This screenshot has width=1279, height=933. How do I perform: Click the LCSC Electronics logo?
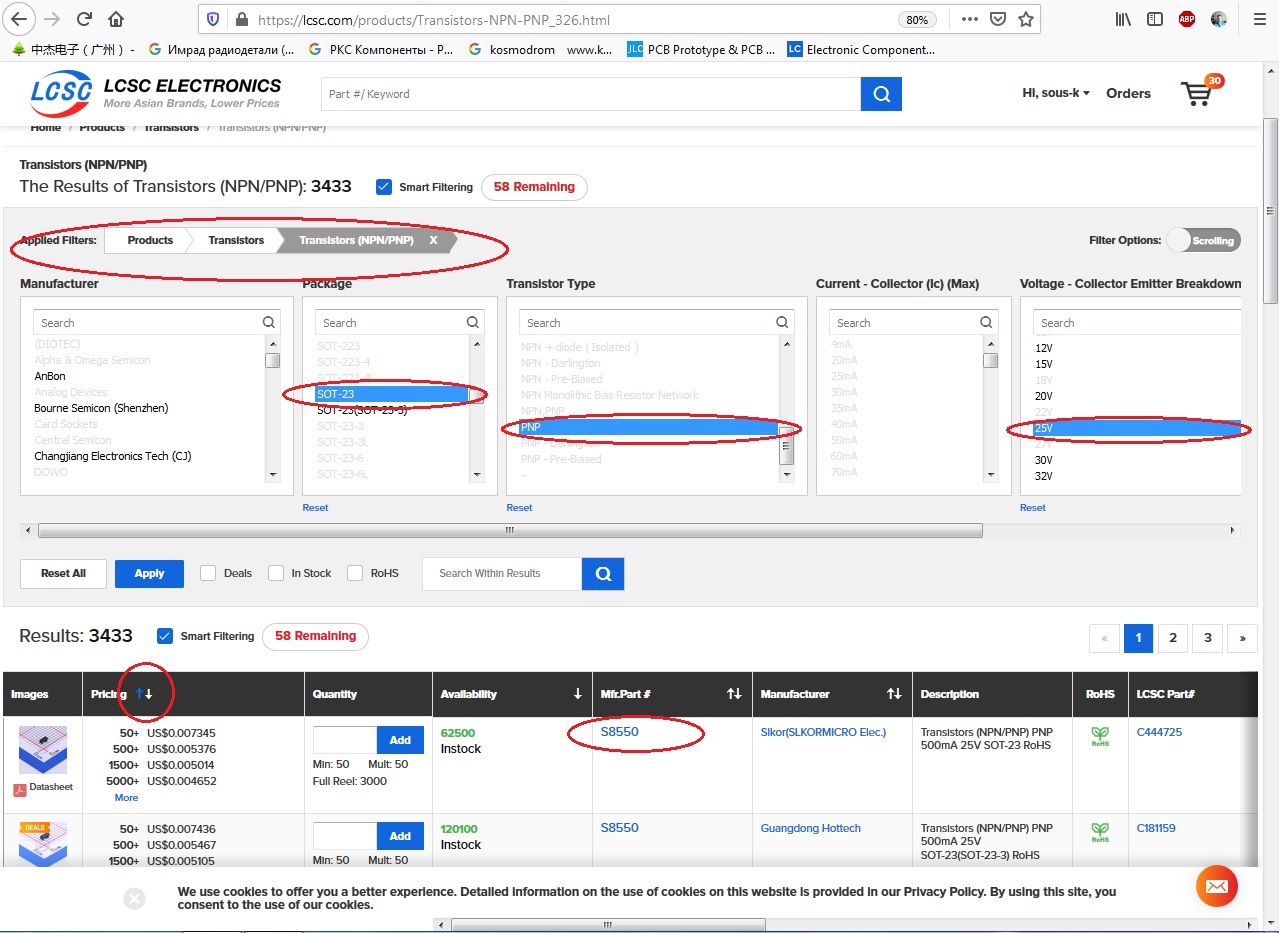tap(156, 93)
